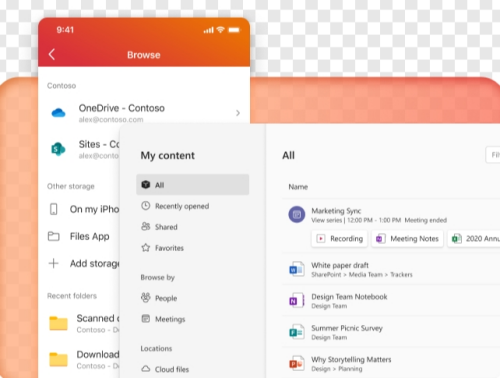The height and width of the screenshot is (378, 500).
Task: Click the Cloud files cloud icon
Action: pyautogui.click(x=146, y=369)
